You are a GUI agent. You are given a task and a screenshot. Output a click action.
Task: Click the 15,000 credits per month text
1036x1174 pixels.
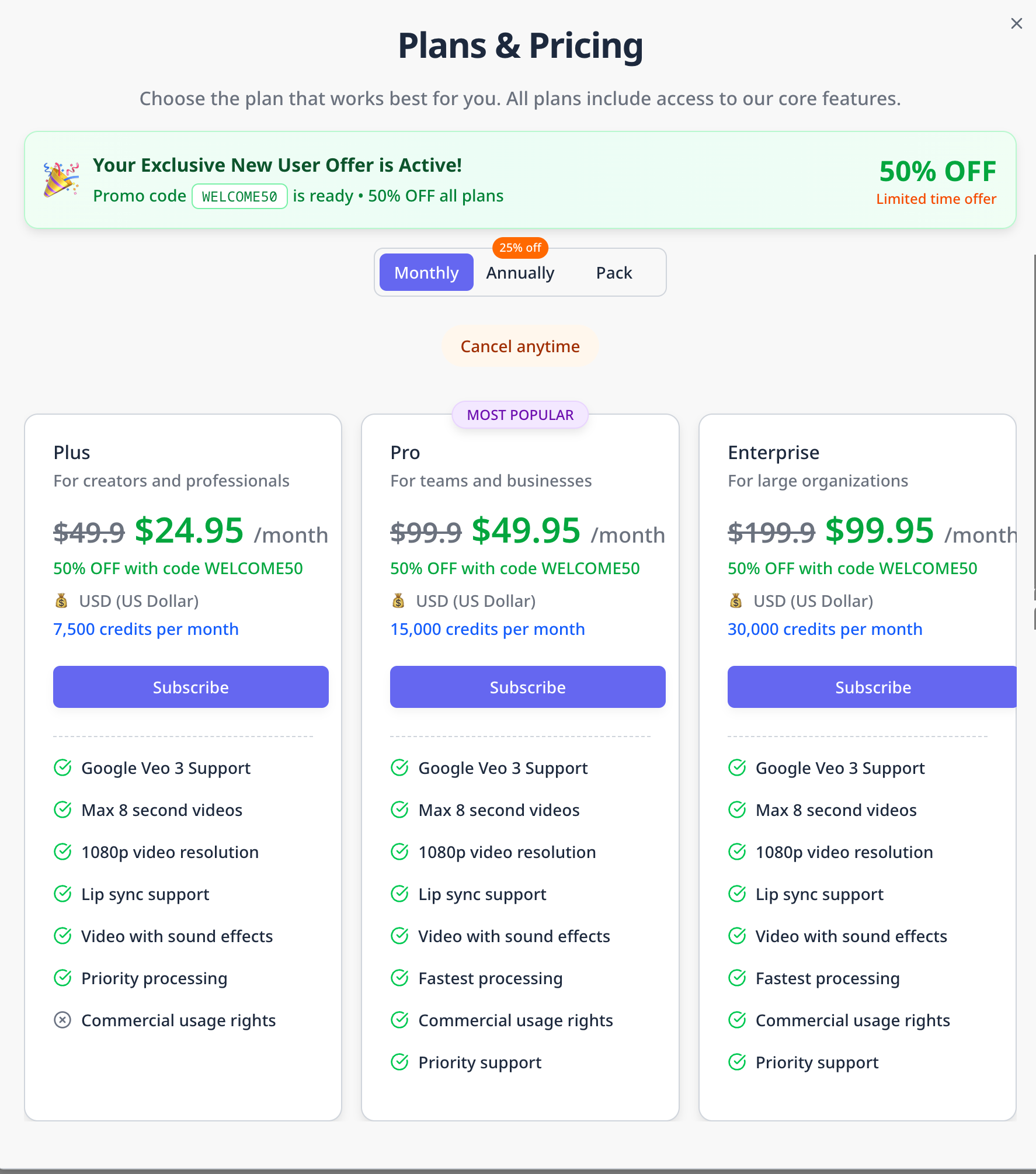[x=488, y=629]
